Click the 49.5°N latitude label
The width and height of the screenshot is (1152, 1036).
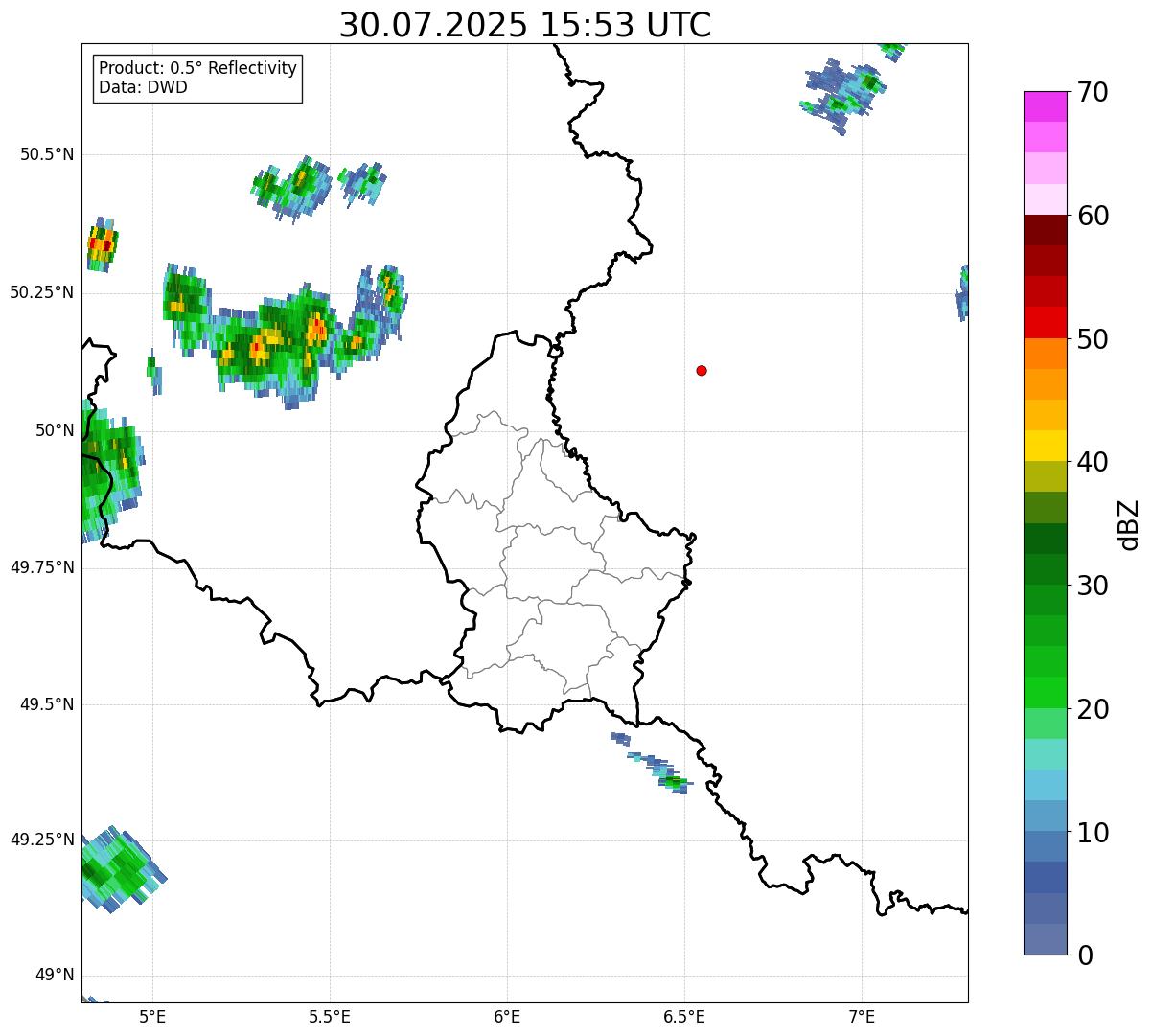click(x=46, y=704)
